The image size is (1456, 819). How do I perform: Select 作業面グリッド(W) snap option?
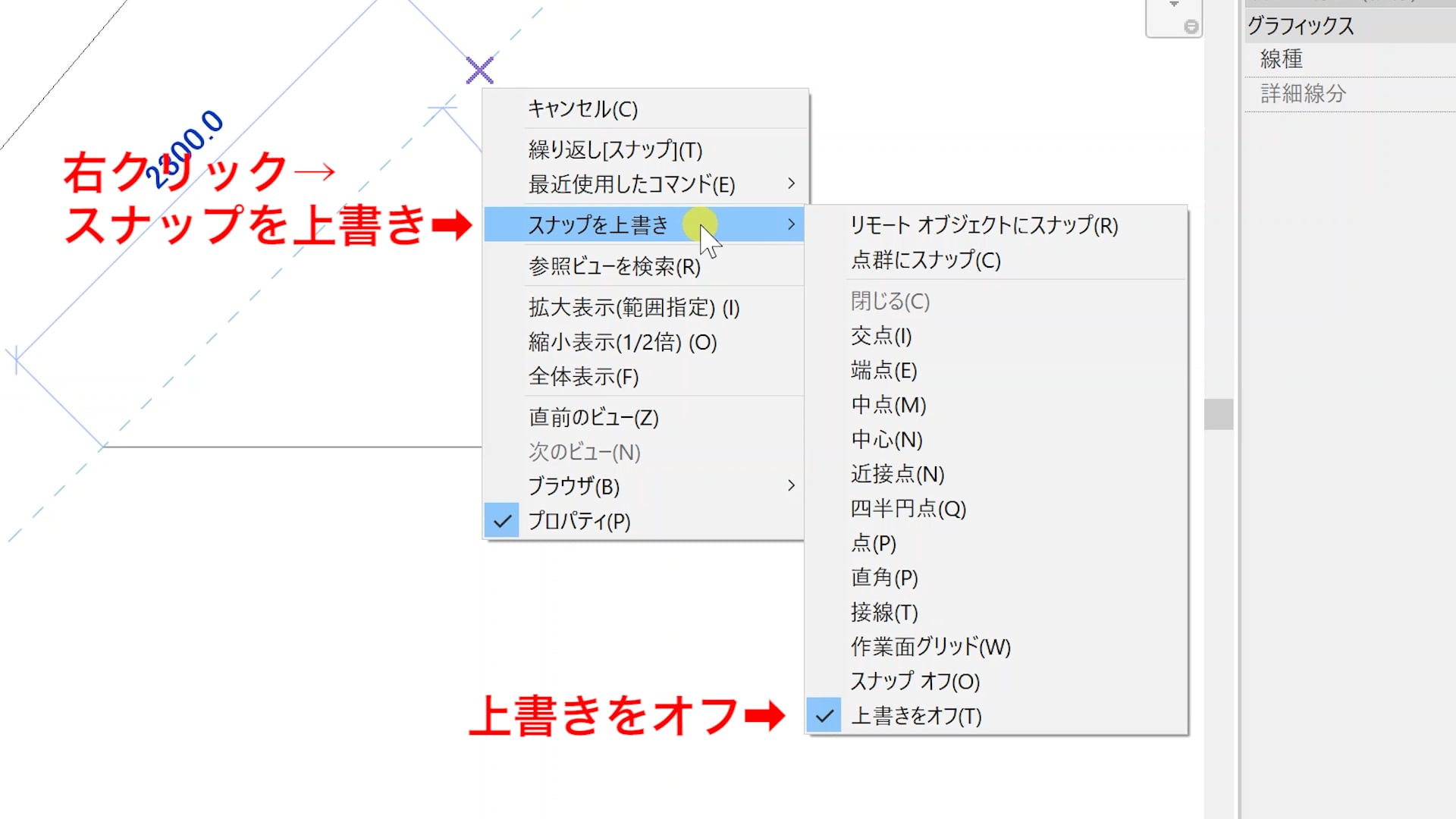click(x=930, y=647)
